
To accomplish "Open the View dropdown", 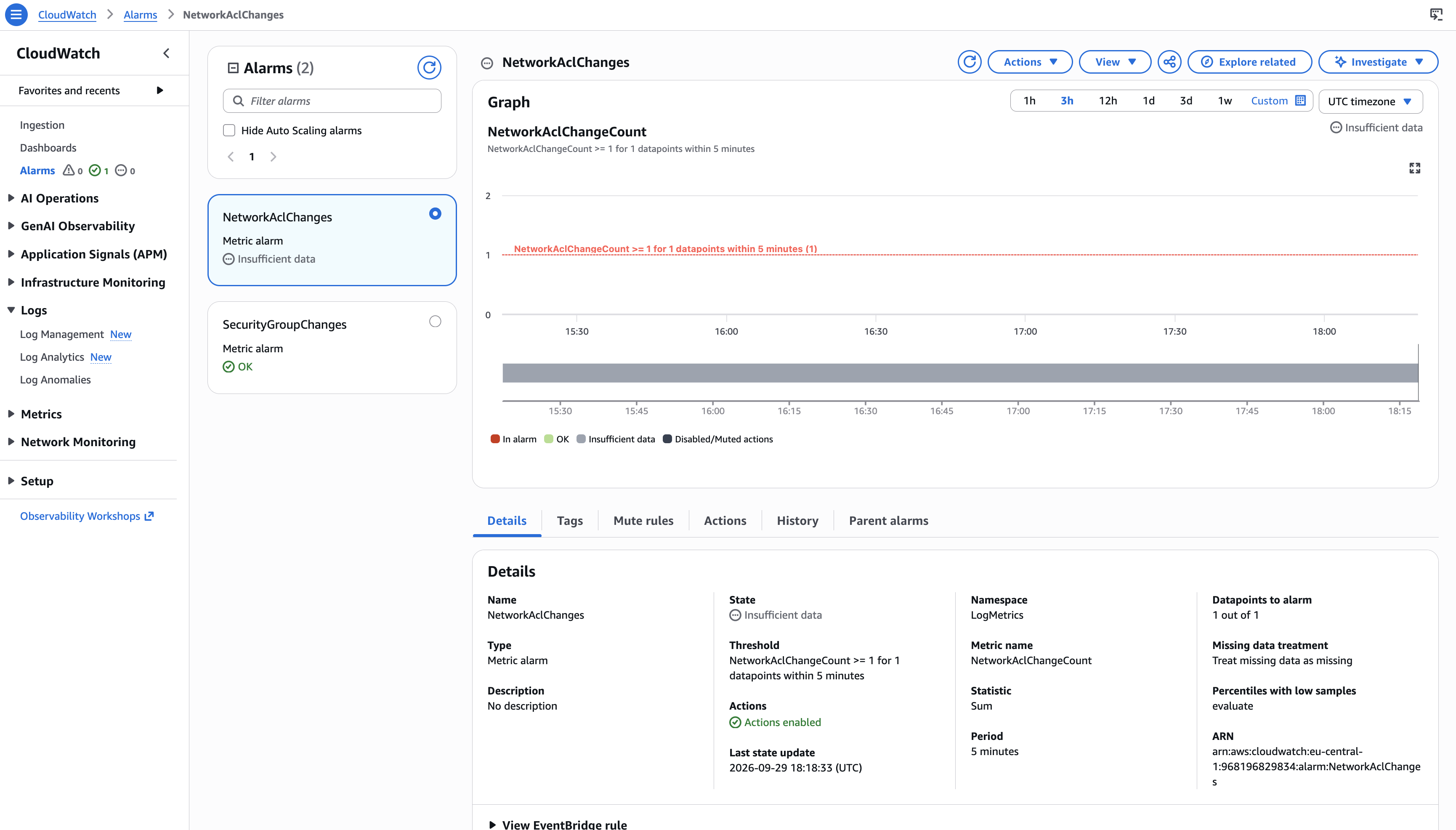I will [1115, 62].
